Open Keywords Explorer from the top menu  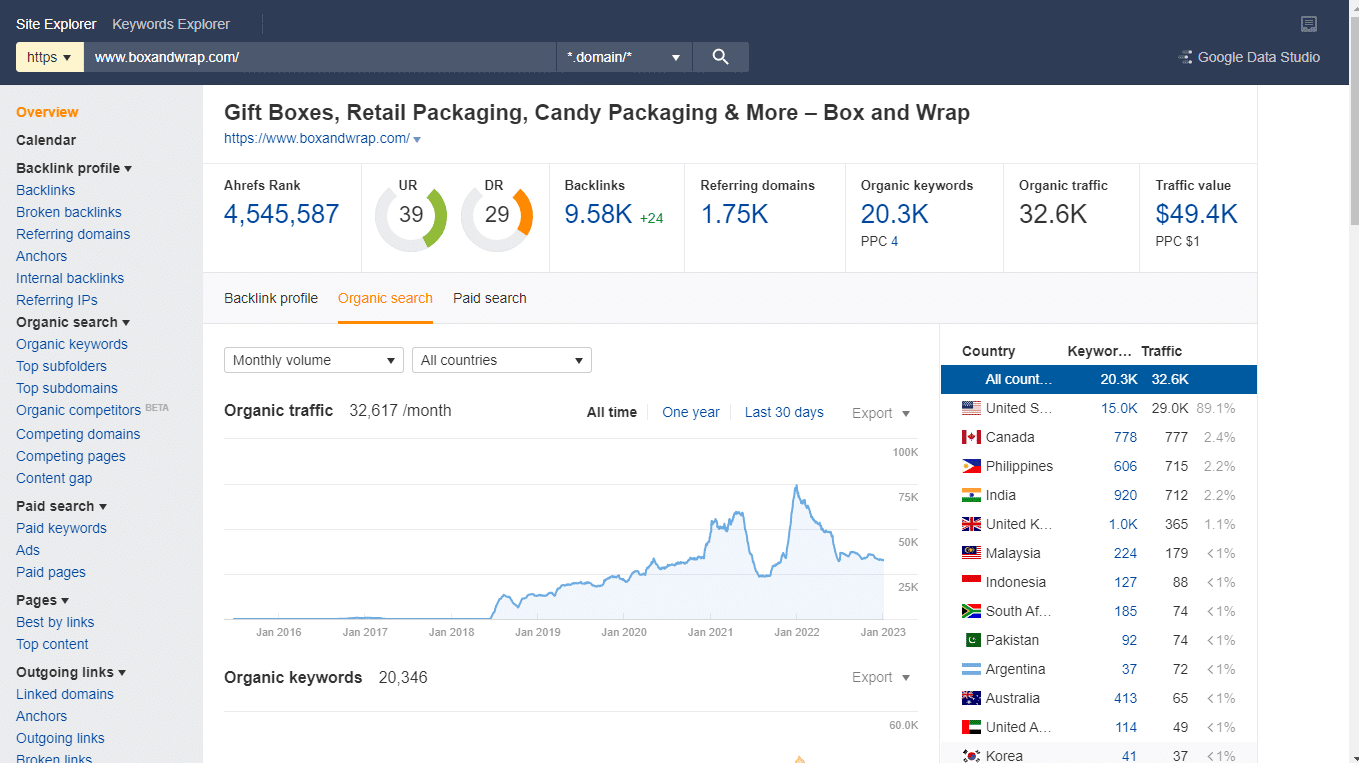170,23
